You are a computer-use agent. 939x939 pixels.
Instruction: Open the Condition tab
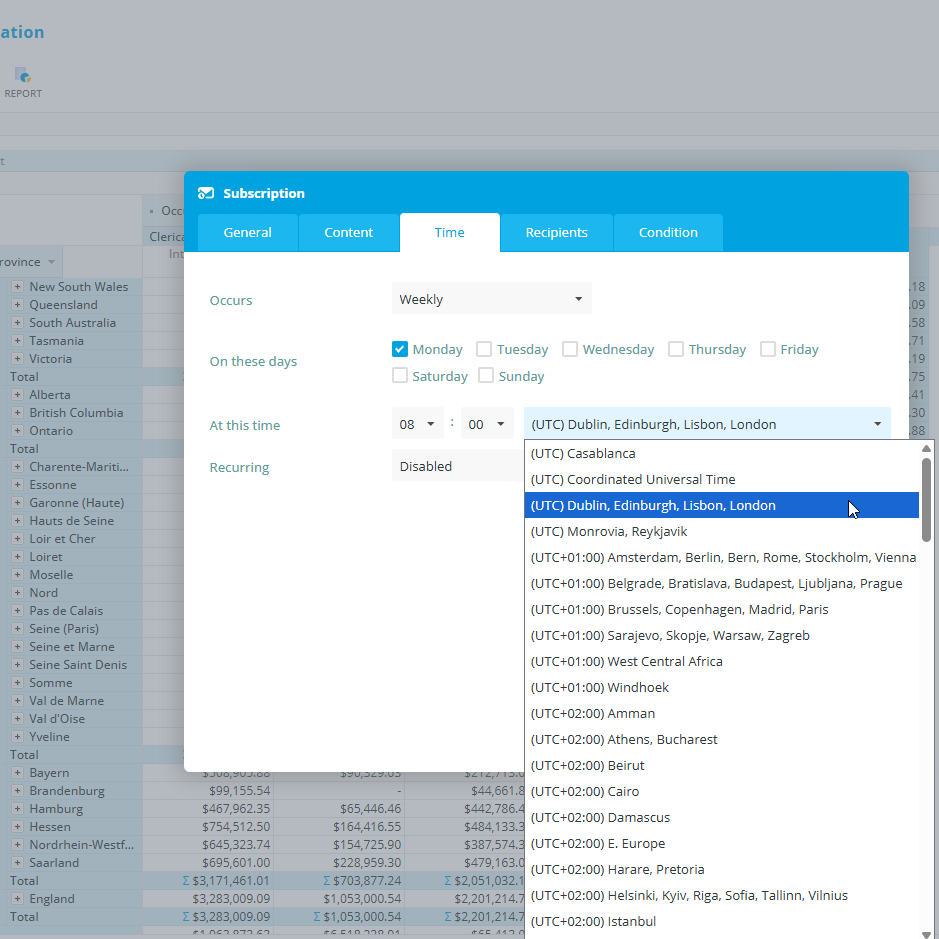point(668,232)
